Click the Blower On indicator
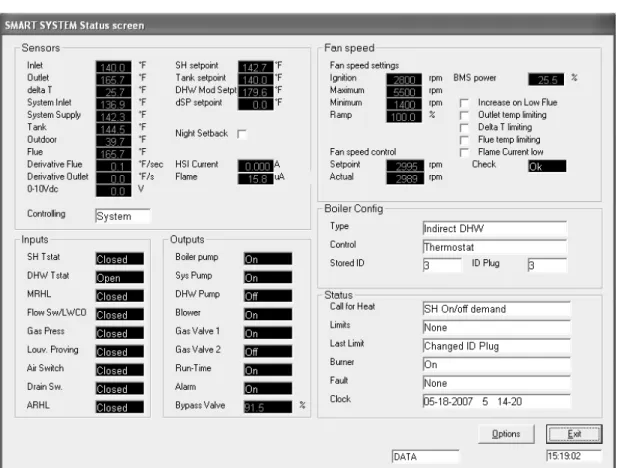The image size is (630, 468). point(268,314)
